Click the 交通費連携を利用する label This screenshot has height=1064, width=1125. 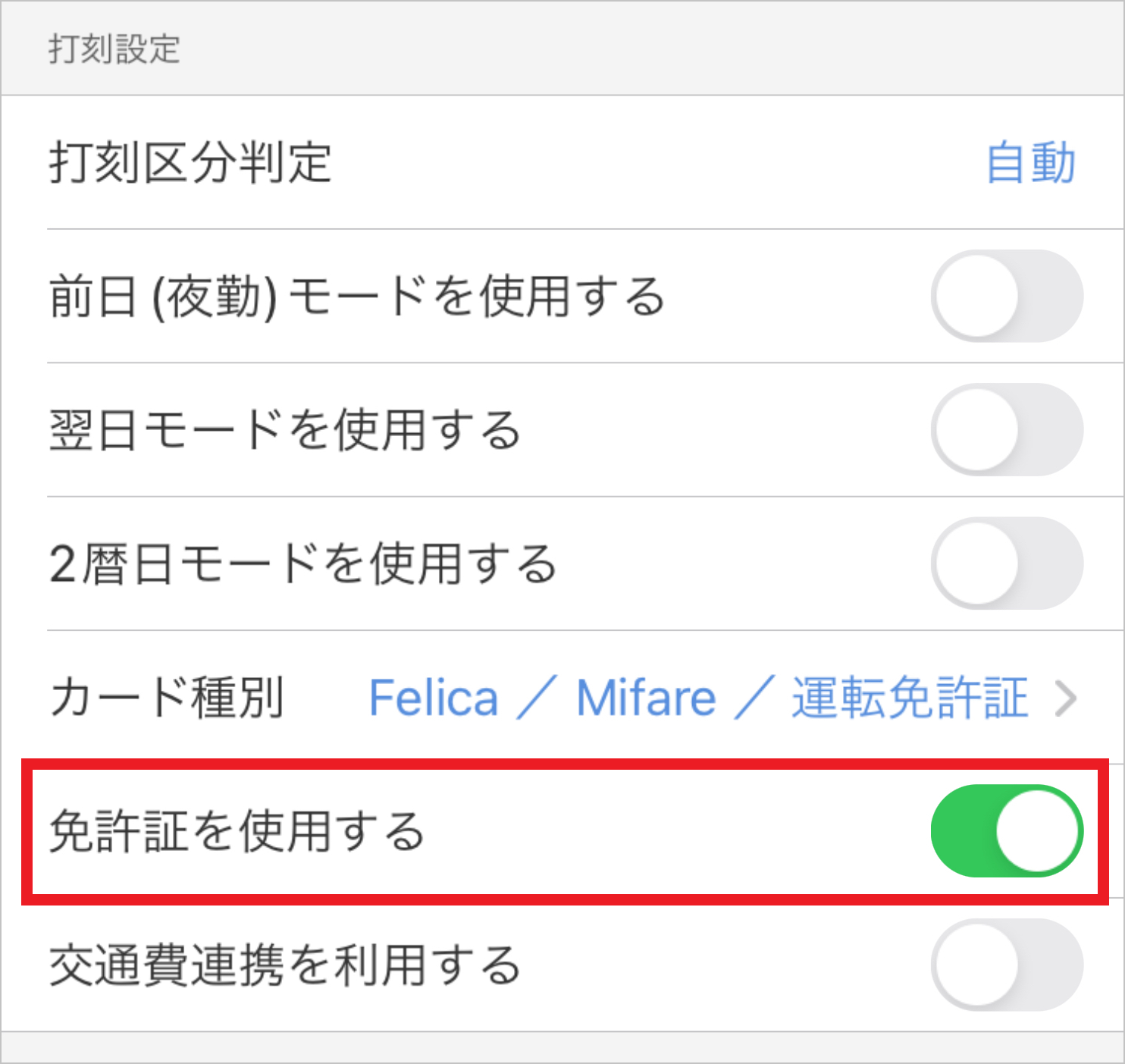[x=285, y=965]
